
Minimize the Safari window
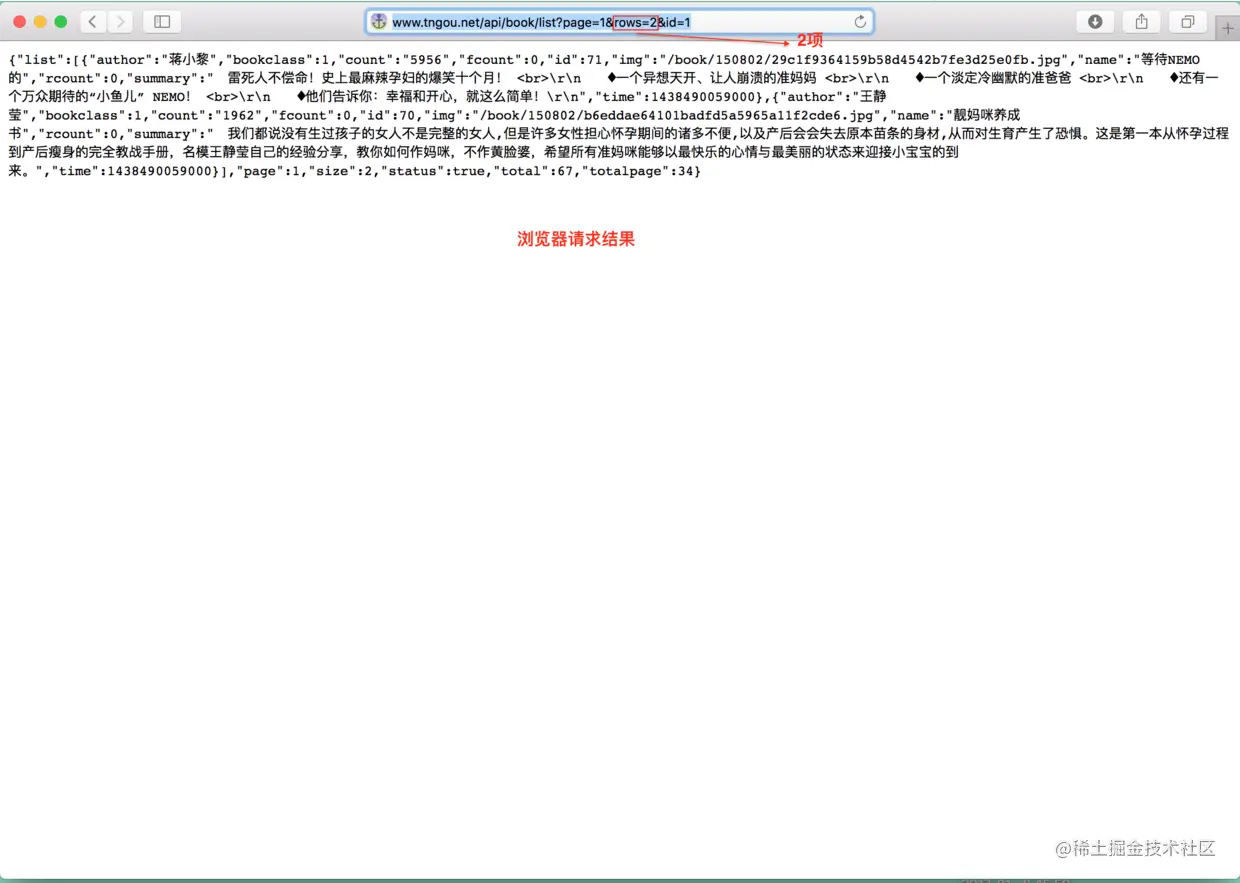40,22
